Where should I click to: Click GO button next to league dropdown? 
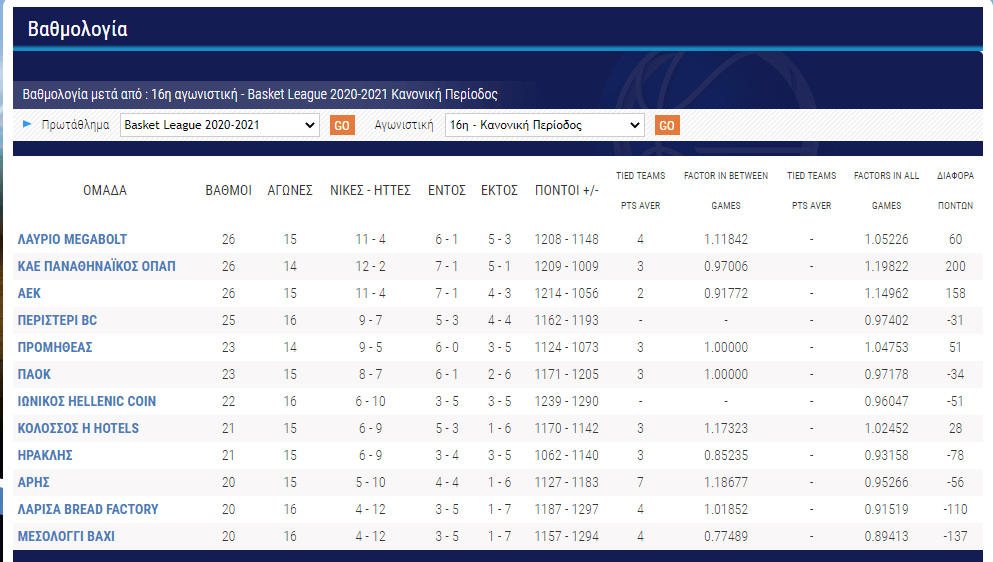point(341,125)
